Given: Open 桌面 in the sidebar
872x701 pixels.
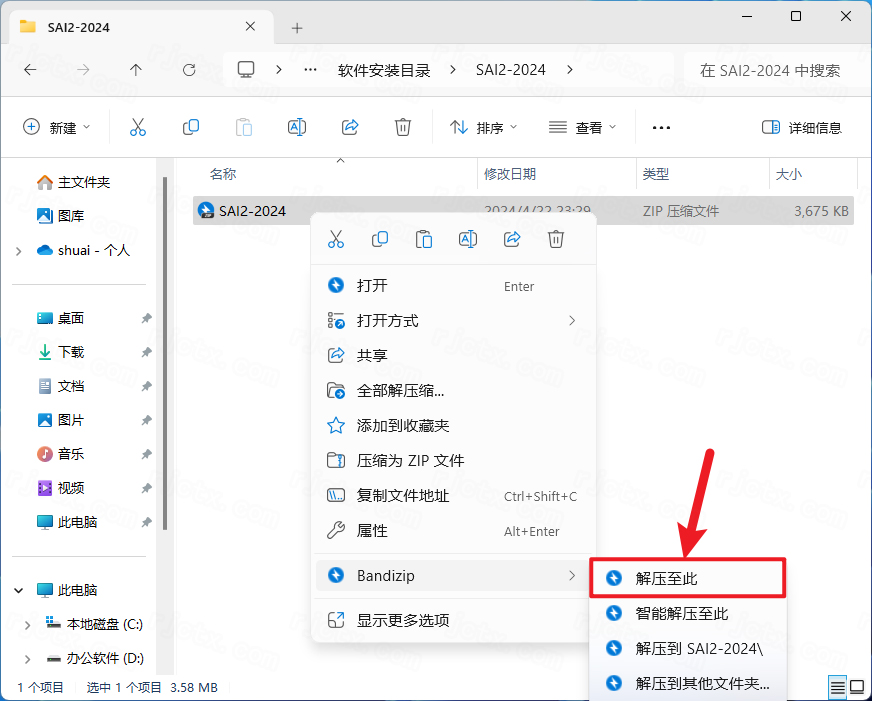Looking at the screenshot, I should click(60, 319).
